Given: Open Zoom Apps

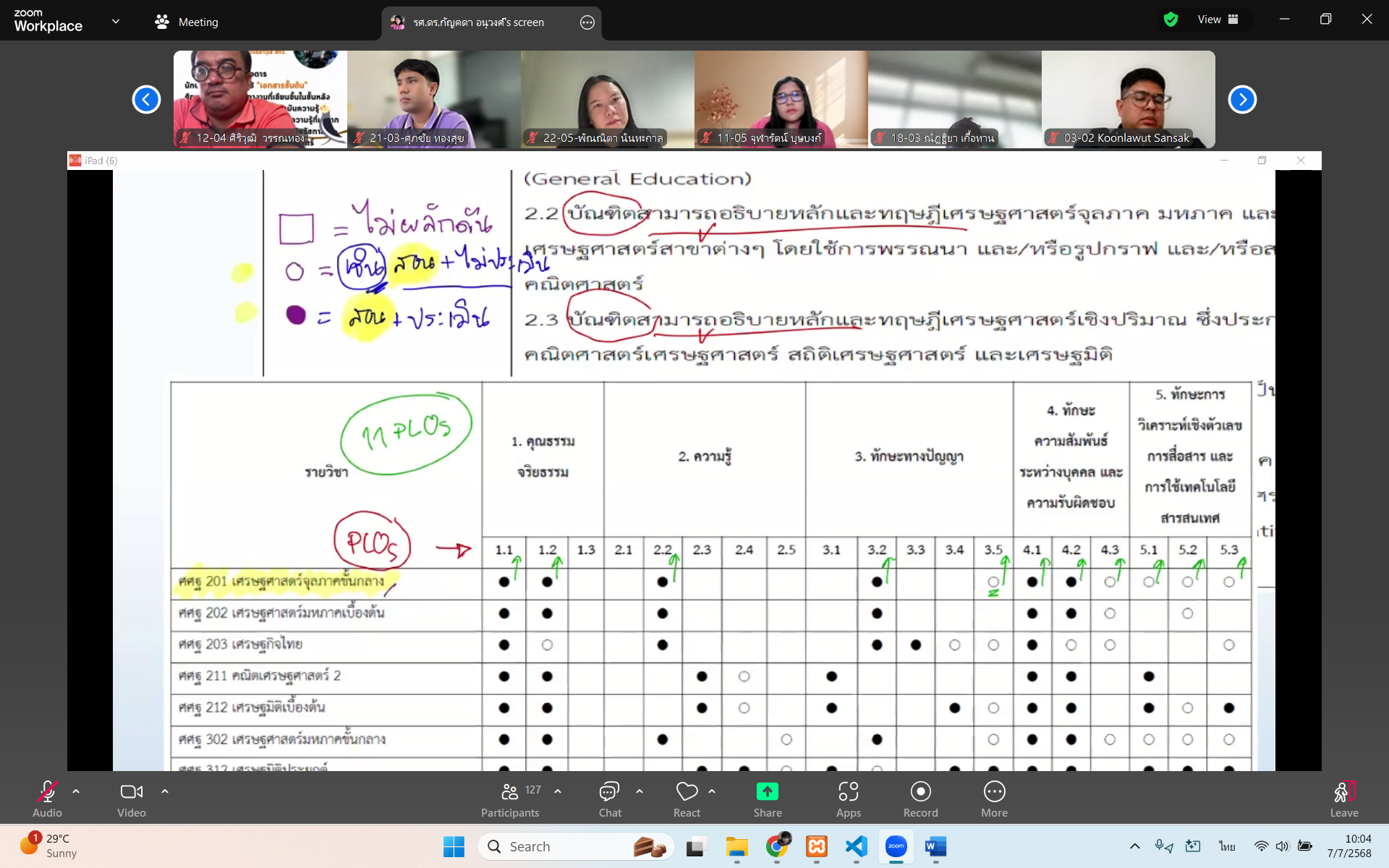Looking at the screenshot, I should [x=848, y=799].
